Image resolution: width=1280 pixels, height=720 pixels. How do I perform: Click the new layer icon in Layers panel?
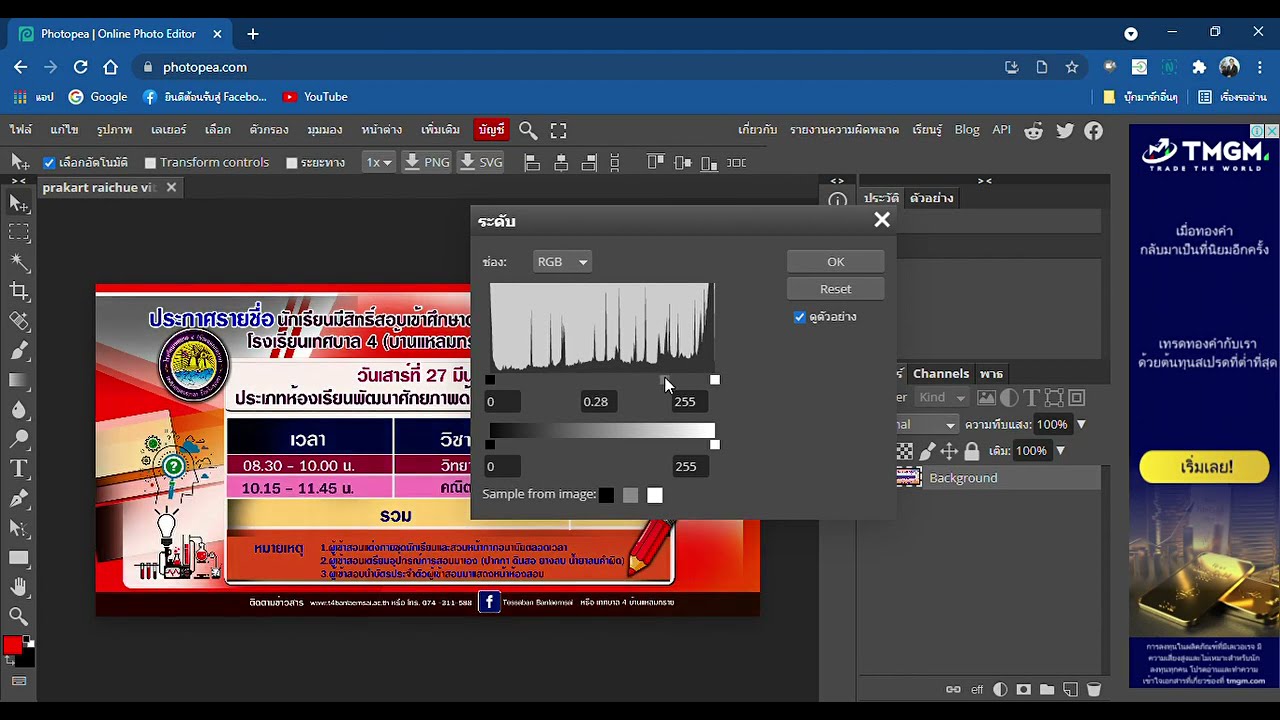tap(1070, 689)
